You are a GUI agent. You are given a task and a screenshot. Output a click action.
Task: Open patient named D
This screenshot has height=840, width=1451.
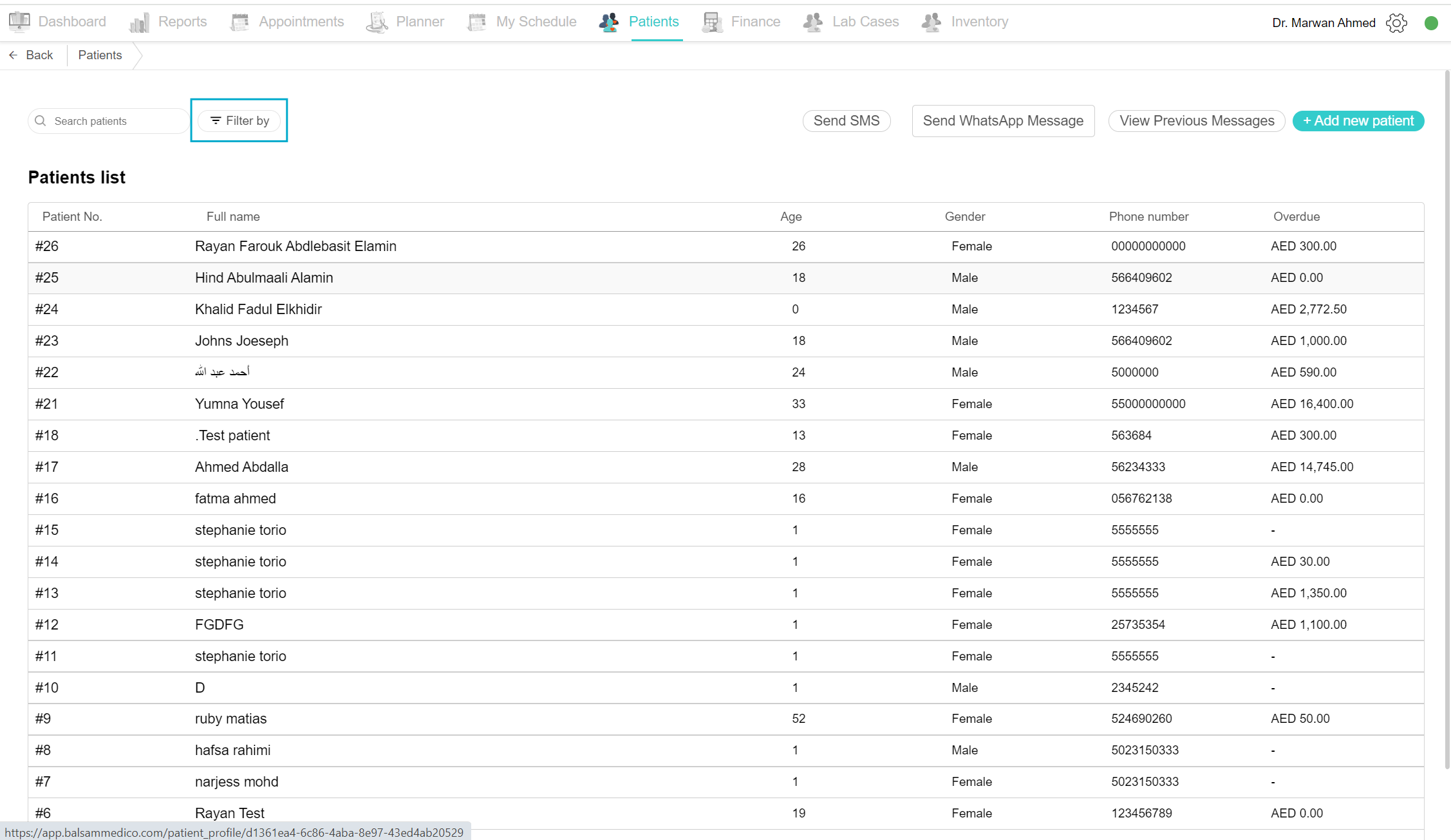tap(200, 688)
